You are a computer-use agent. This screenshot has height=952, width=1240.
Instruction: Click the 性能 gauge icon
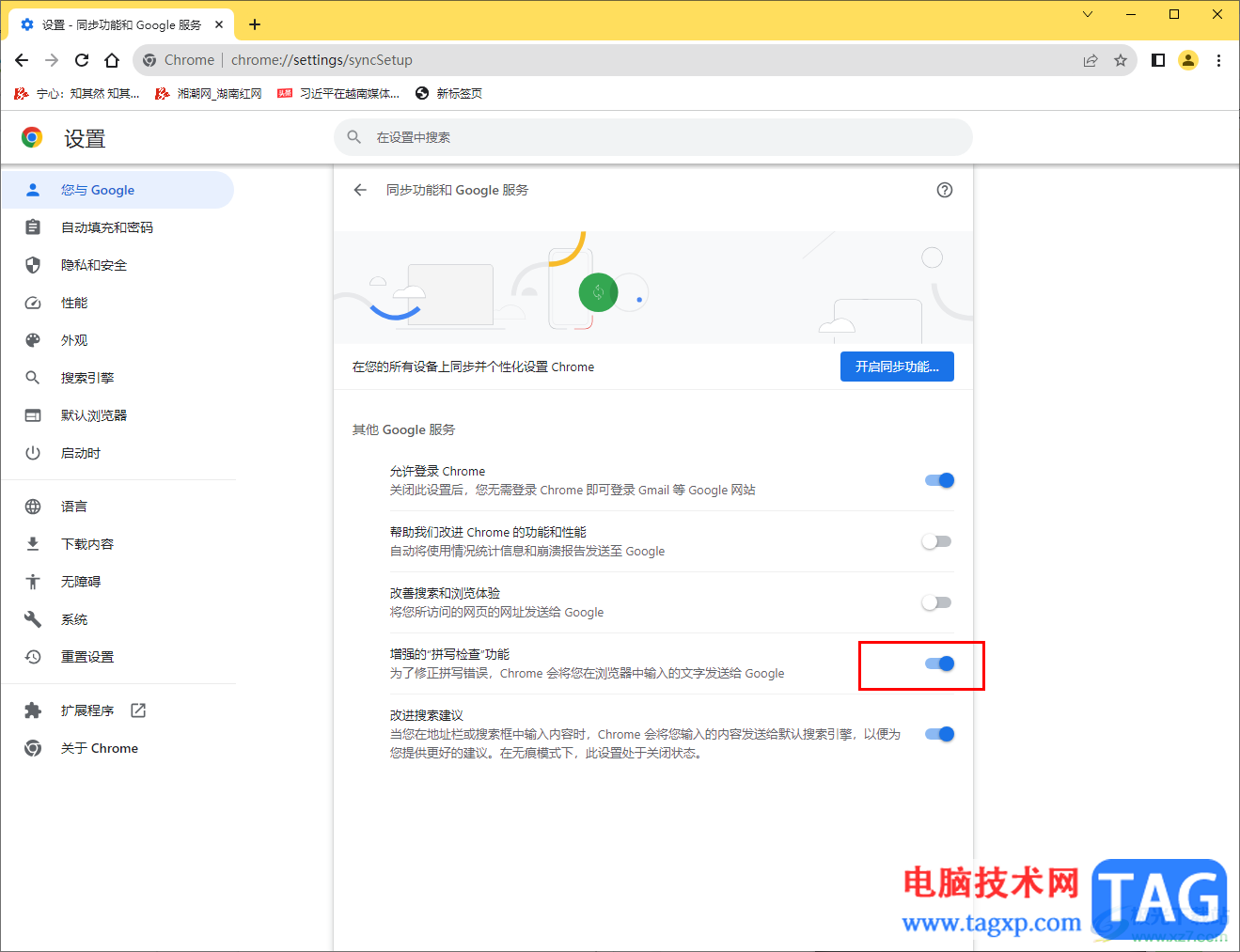33,303
